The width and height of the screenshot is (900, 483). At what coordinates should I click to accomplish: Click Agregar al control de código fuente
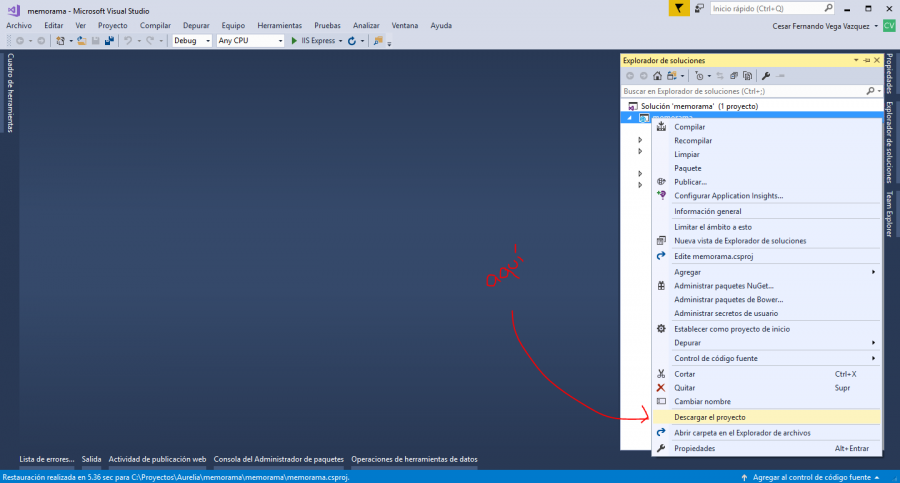point(811,477)
